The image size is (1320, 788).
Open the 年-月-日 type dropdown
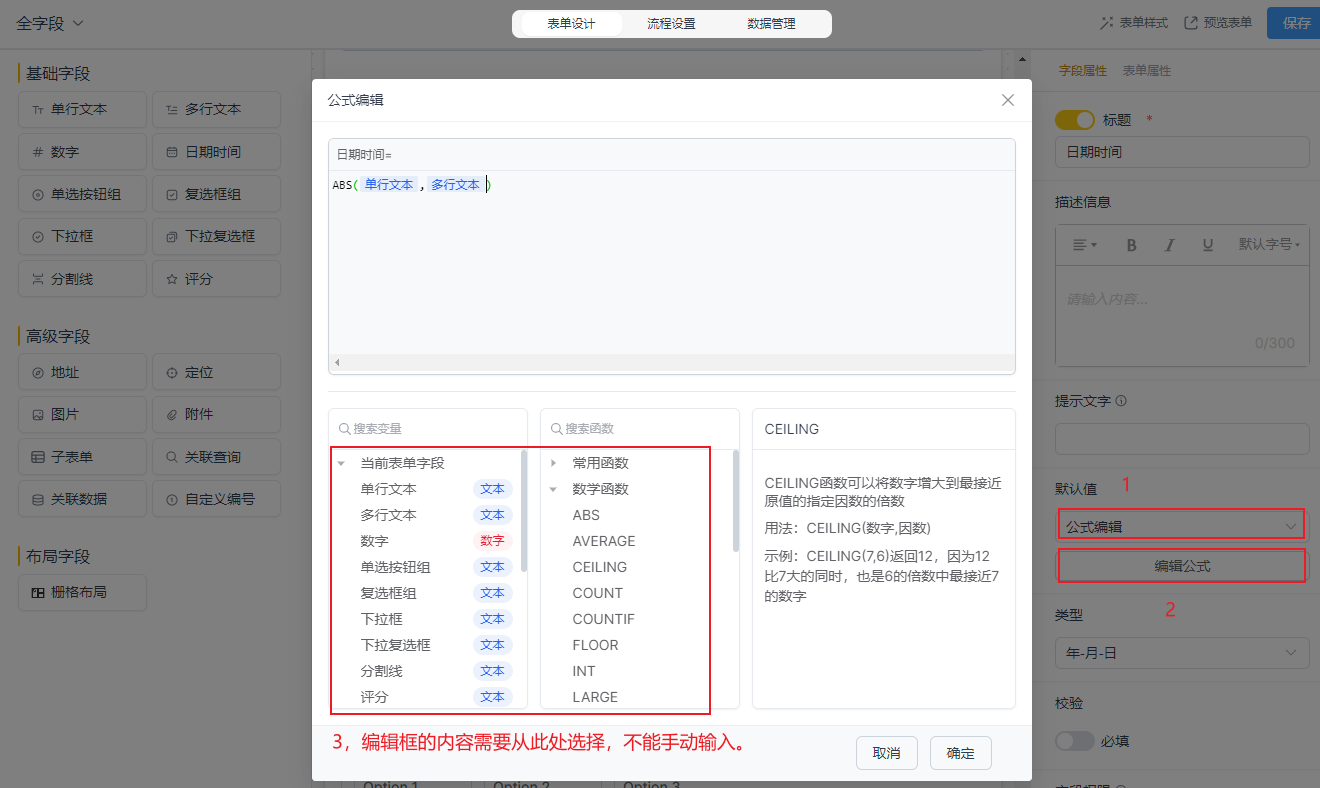click(1182, 653)
